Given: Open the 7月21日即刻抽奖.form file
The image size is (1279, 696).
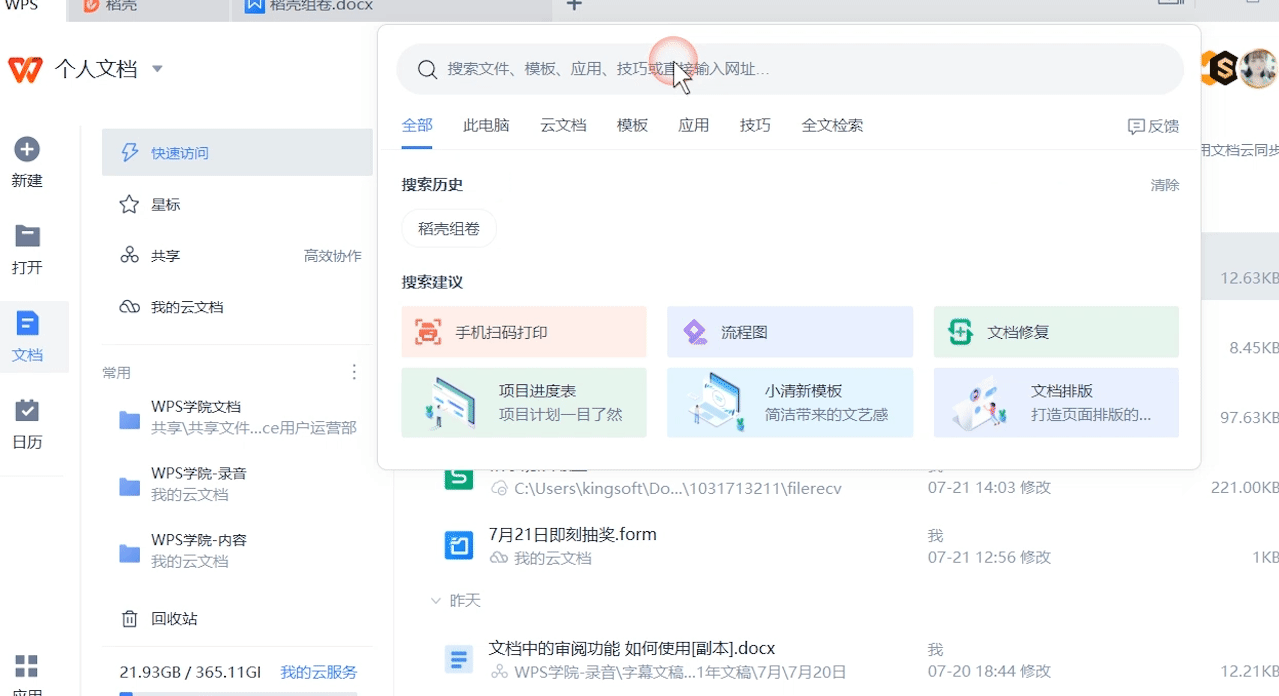Looking at the screenshot, I should pyautogui.click(x=572, y=534).
